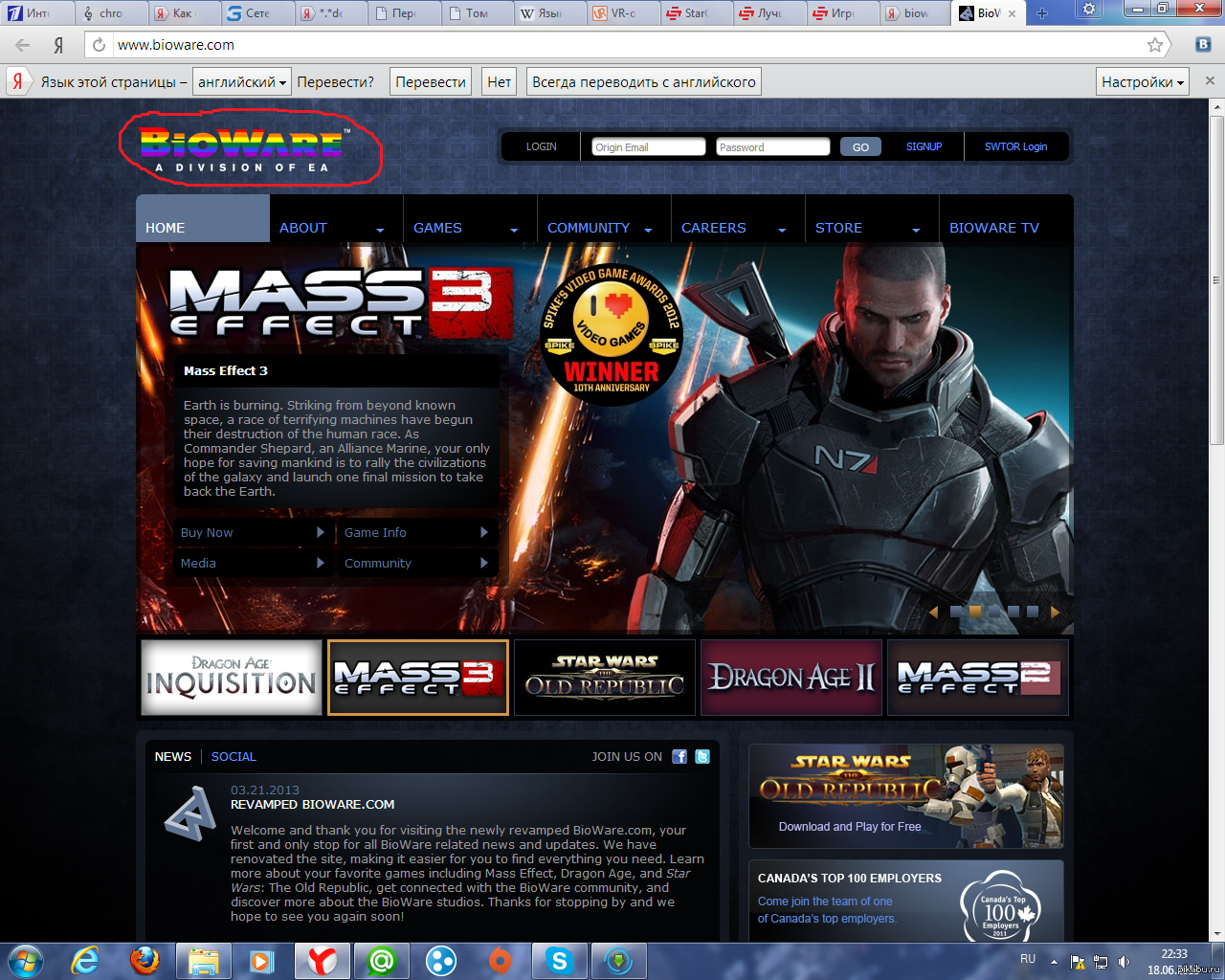Select Dragon Age Inquisition thumbnail
1225x980 pixels.
point(232,678)
